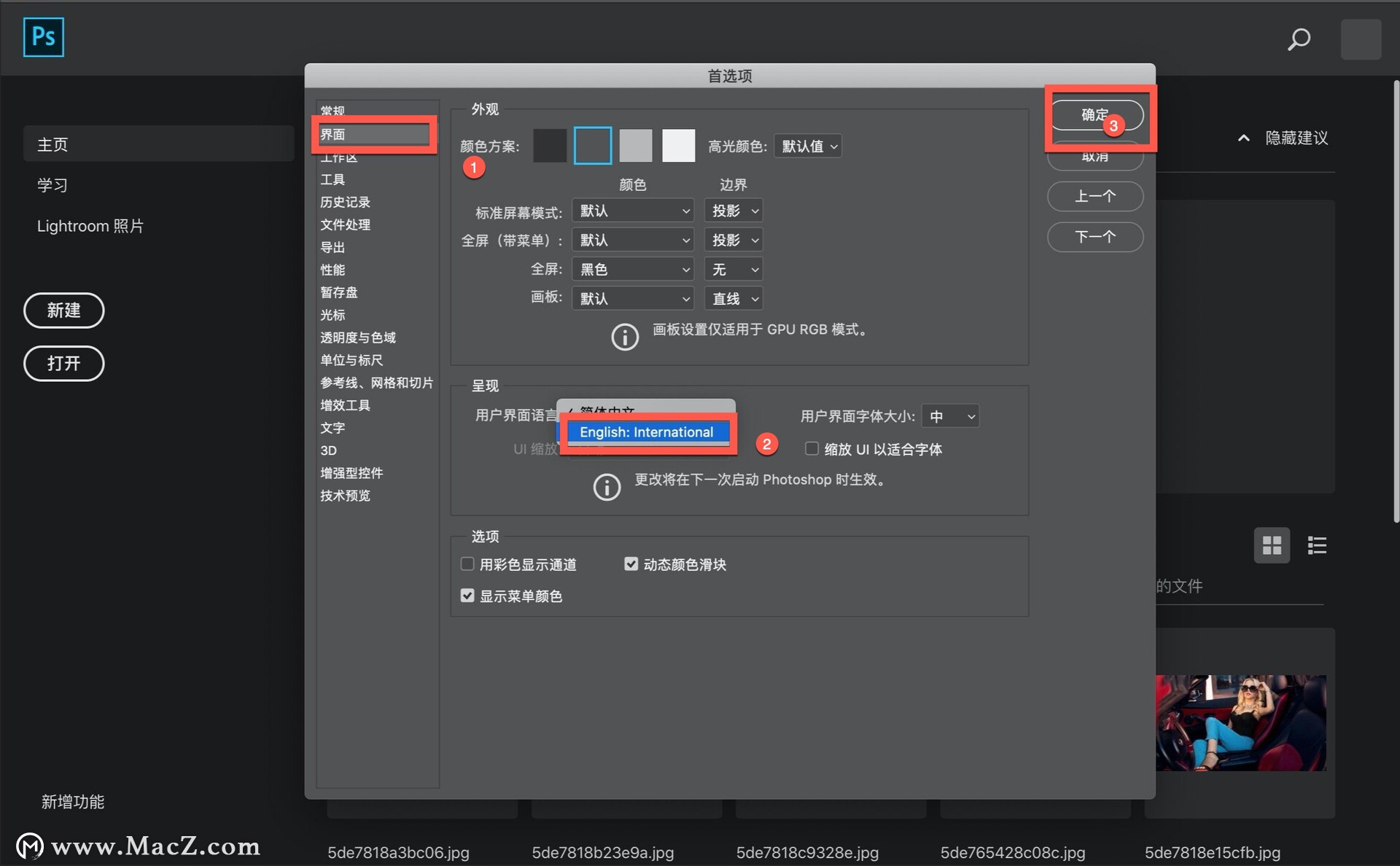Choose English: International language option
Viewport: 1400px width, 866px height.
click(647, 432)
